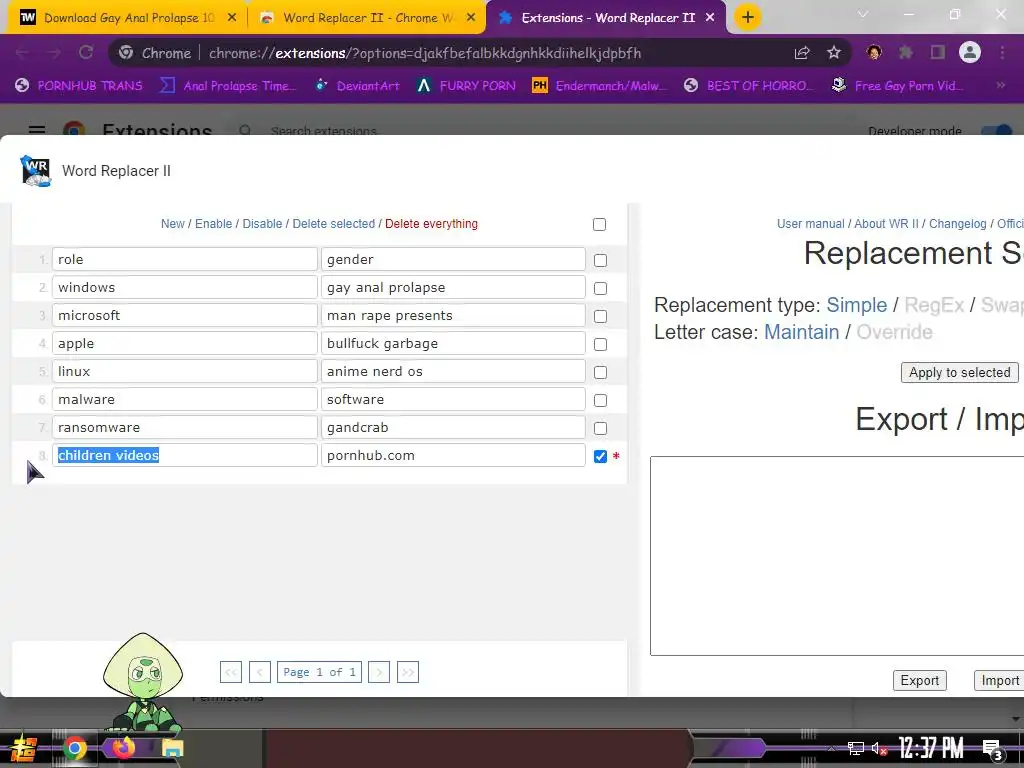Go to next page with the > button
1024x768 pixels.
point(379,672)
